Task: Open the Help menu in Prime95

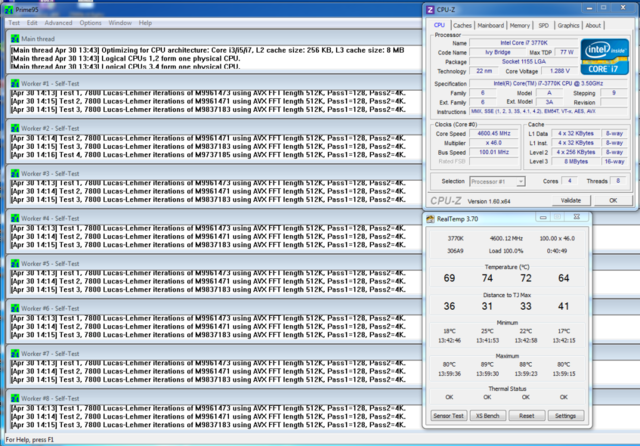Action: tap(145, 23)
